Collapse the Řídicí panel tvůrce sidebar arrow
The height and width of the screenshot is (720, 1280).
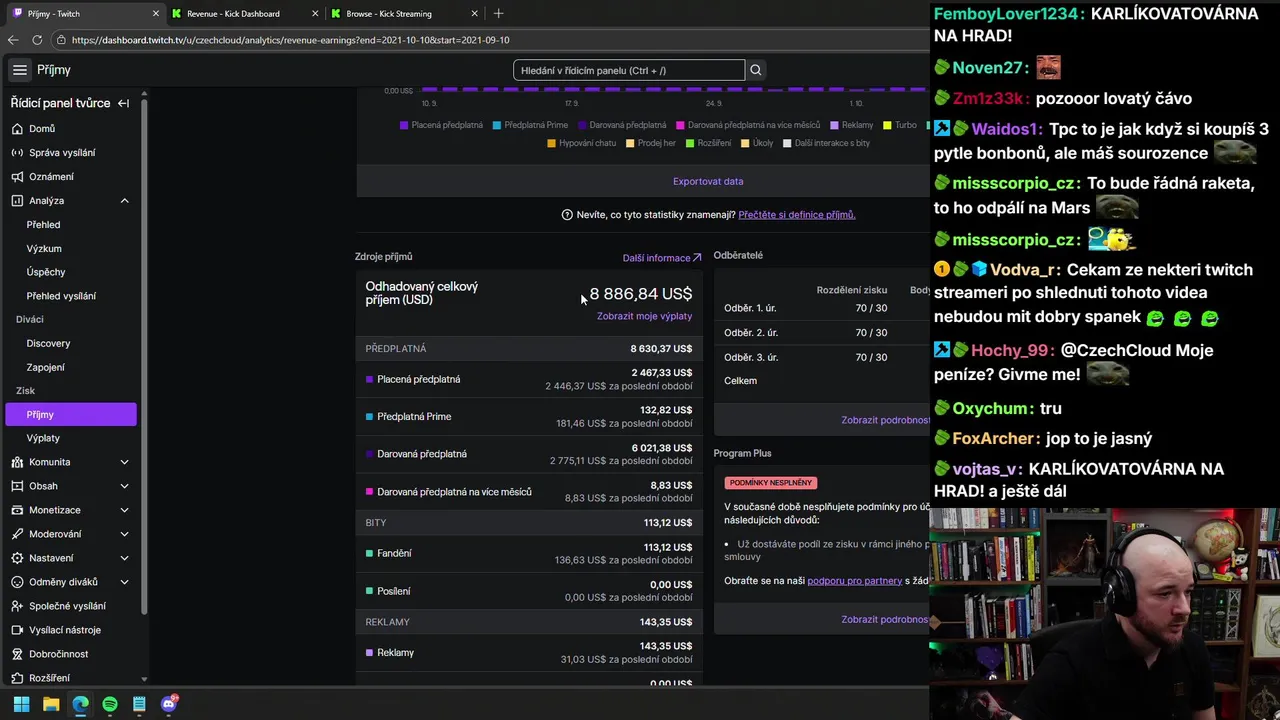click(123, 103)
